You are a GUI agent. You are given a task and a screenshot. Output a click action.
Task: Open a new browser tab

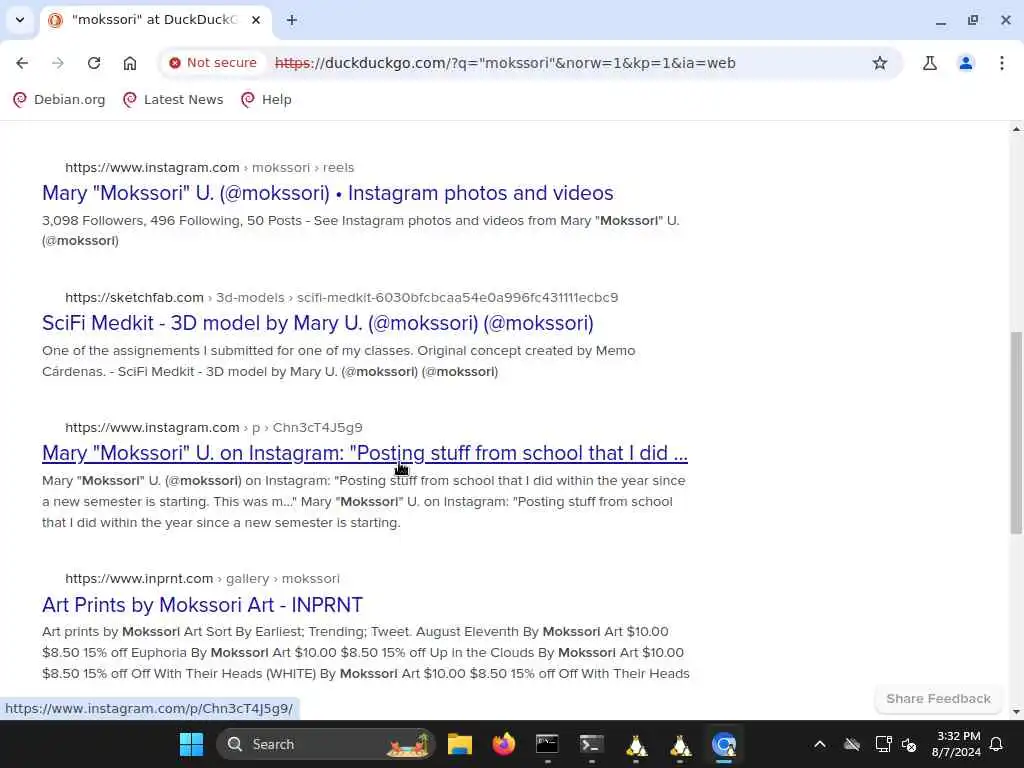pos(292,20)
